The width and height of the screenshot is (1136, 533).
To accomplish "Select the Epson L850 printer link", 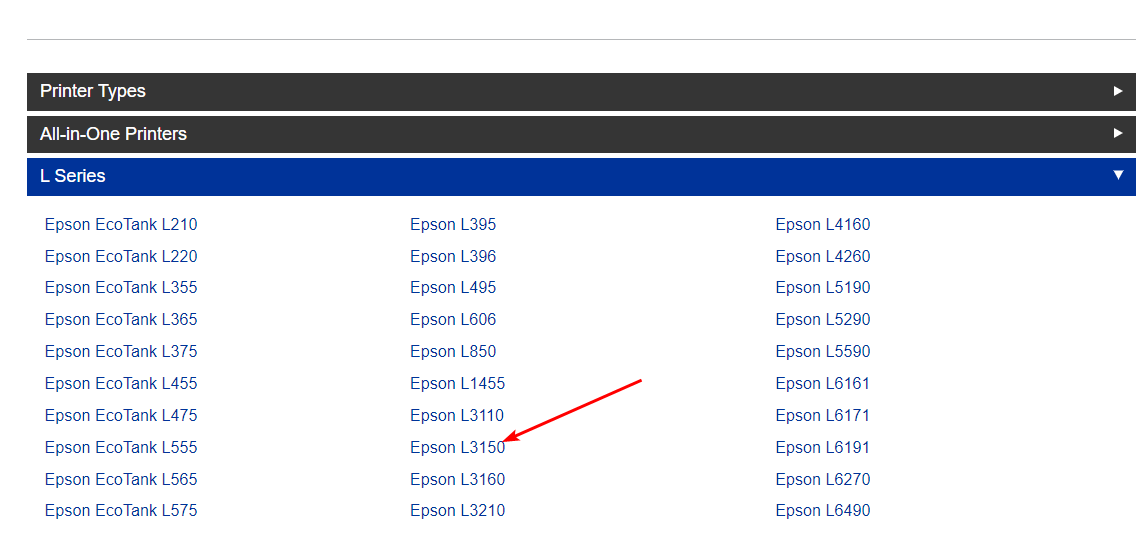I will [453, 351].
